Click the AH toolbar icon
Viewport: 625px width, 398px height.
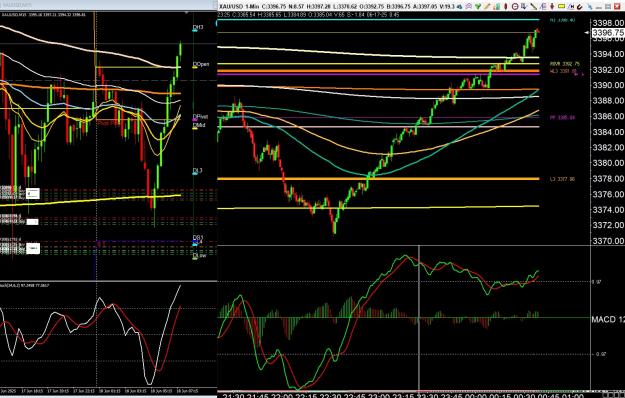[571, 6]
